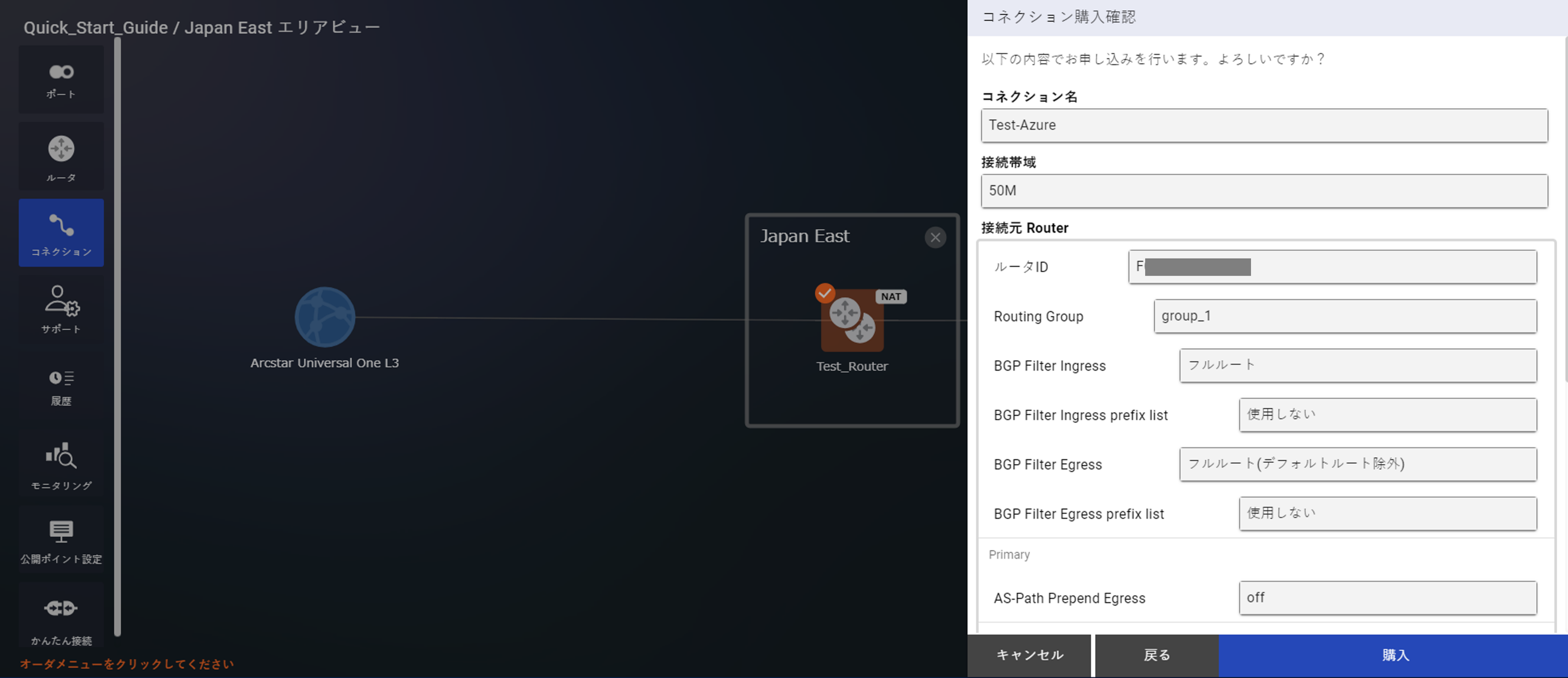The width and height of the screenshot is (1568, 678).
Task: Click the Arcstar Universal One L3 node
Action: pos(324,317)
